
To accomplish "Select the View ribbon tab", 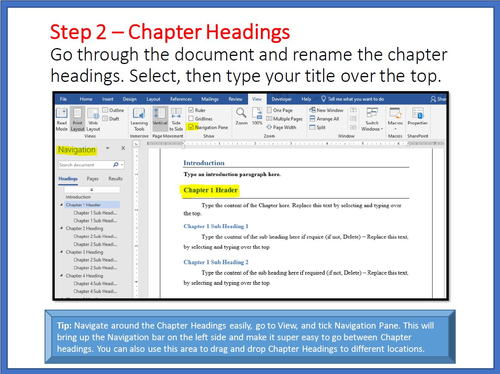I will point(257,99).
